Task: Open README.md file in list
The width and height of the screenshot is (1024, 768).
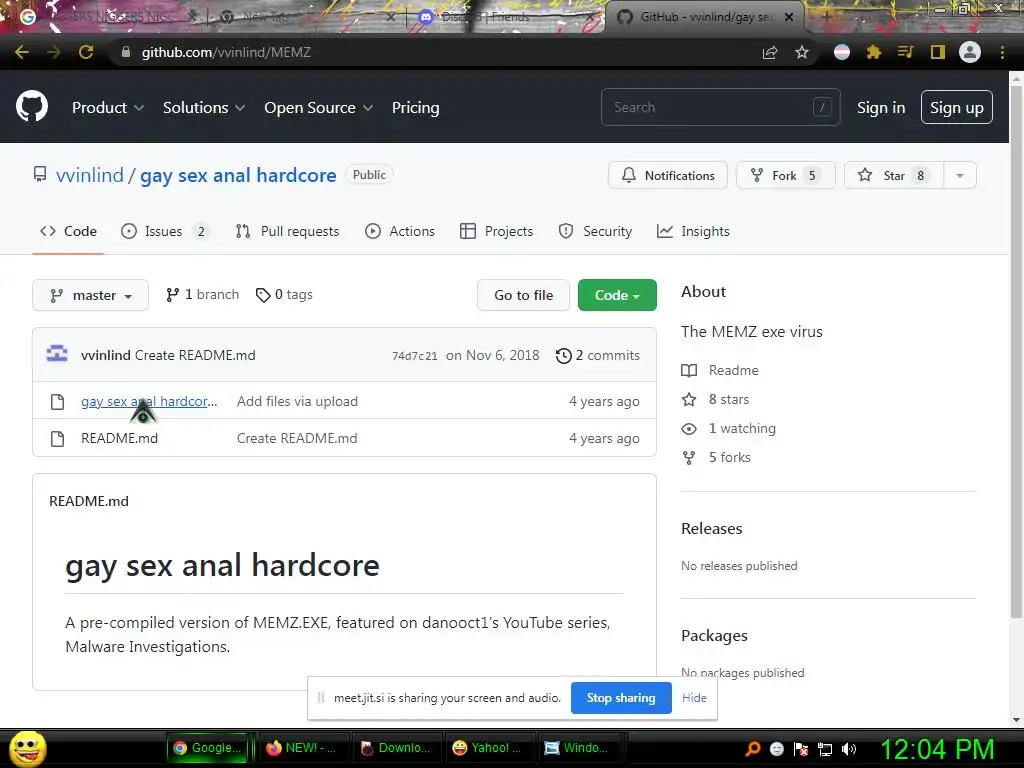Action: (120, 438)
